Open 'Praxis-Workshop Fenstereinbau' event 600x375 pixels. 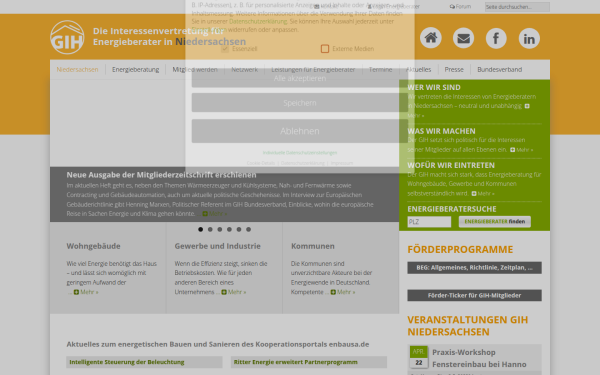479,358
